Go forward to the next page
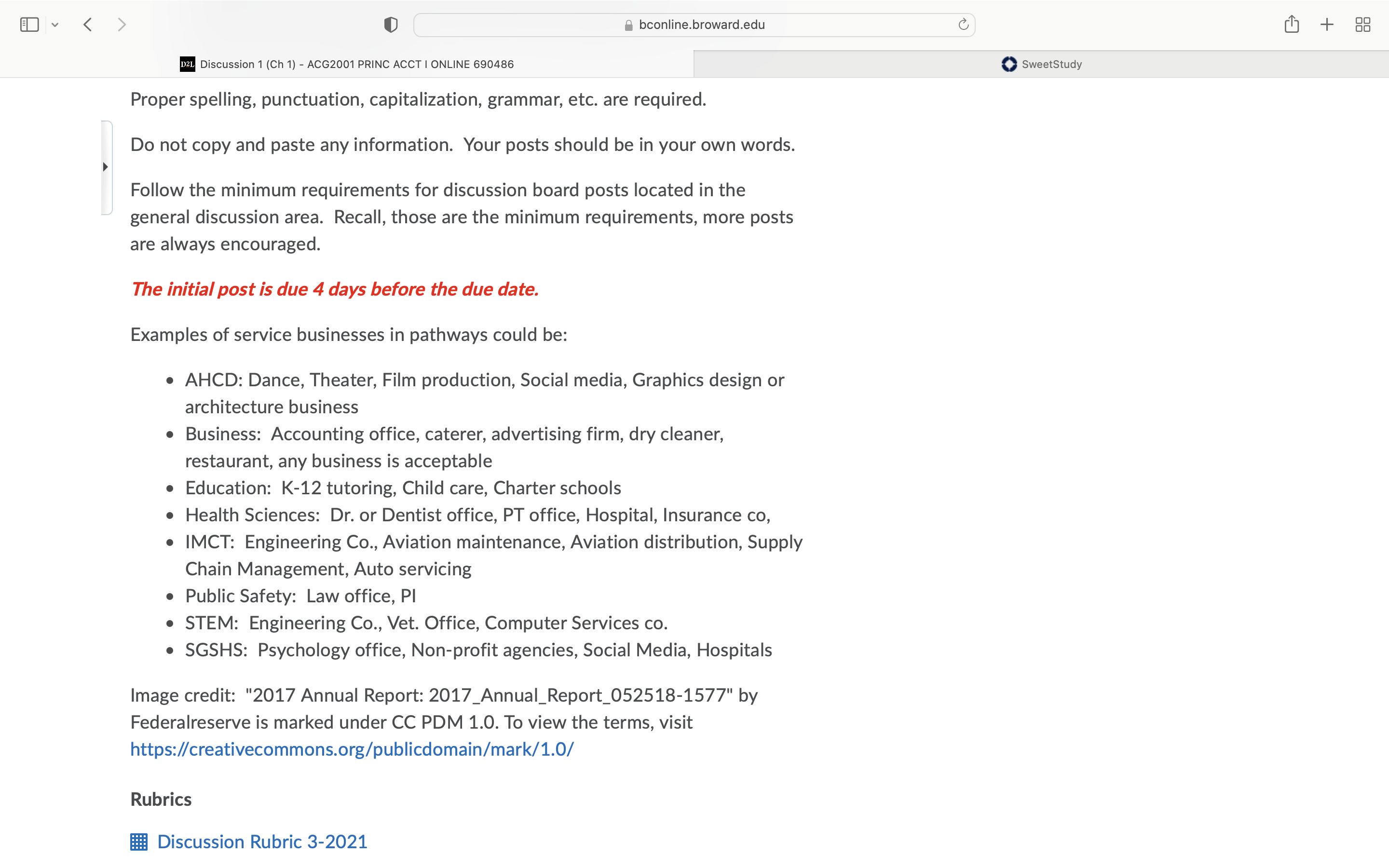Image resolution: width=1389 pixels, height=868 pixels. click(121, 25)
